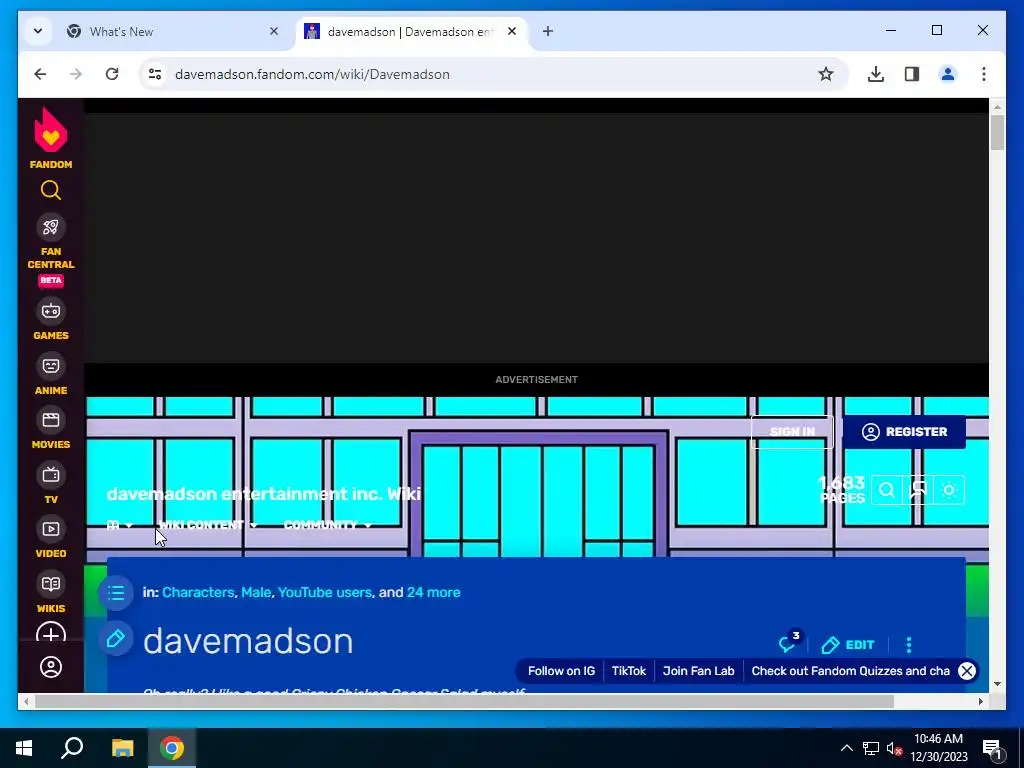This screenshot has height=768, width=1024.
Task: View site information icon in address bar
Action: (x=155, y=74)
